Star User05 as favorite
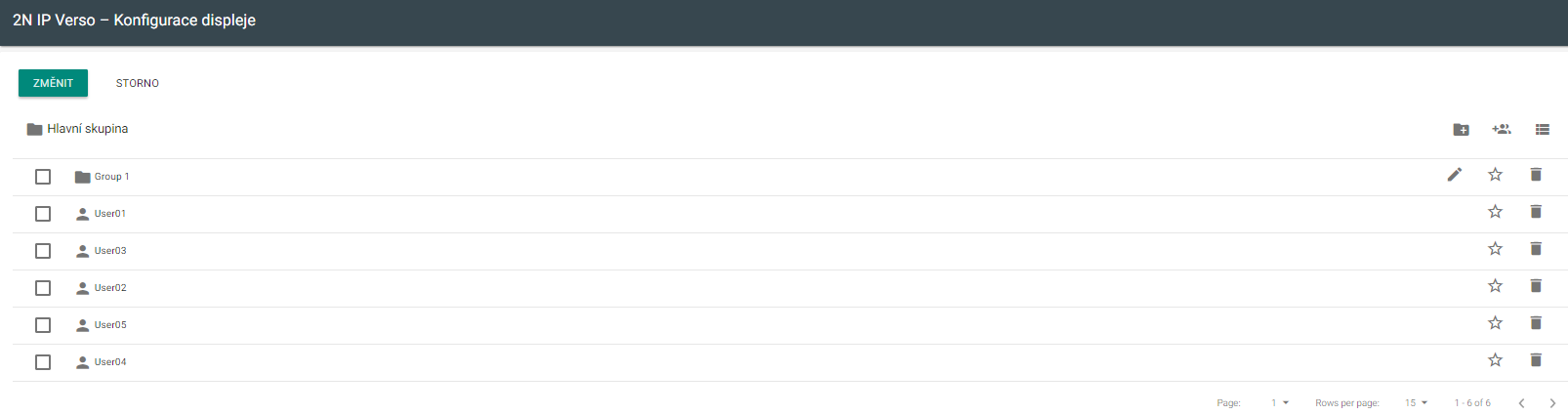The width and height of the screenshot is (1568, 415). click(x=1495, y=323)
